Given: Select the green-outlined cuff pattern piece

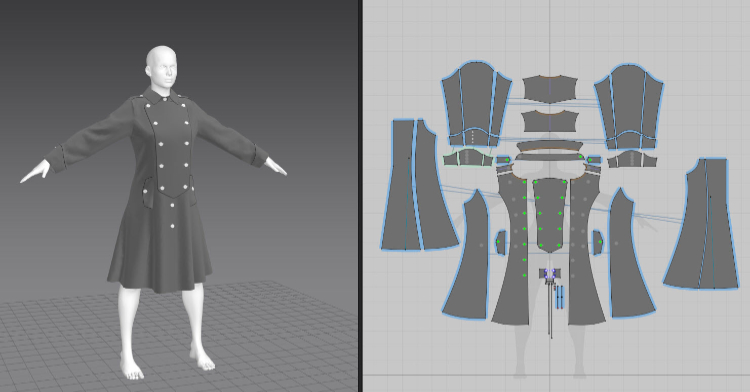Looking at the screenshot, I should click(x=468, y=157).
